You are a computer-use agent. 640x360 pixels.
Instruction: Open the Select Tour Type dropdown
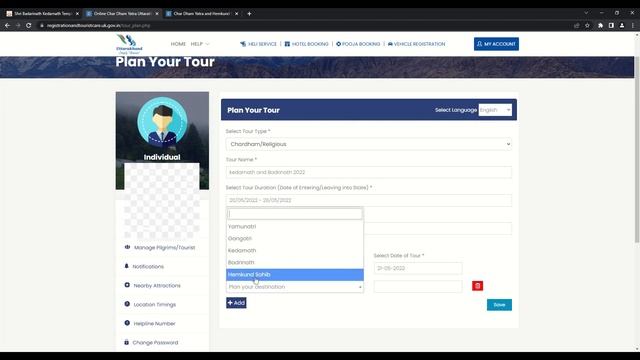click(369, 144)
